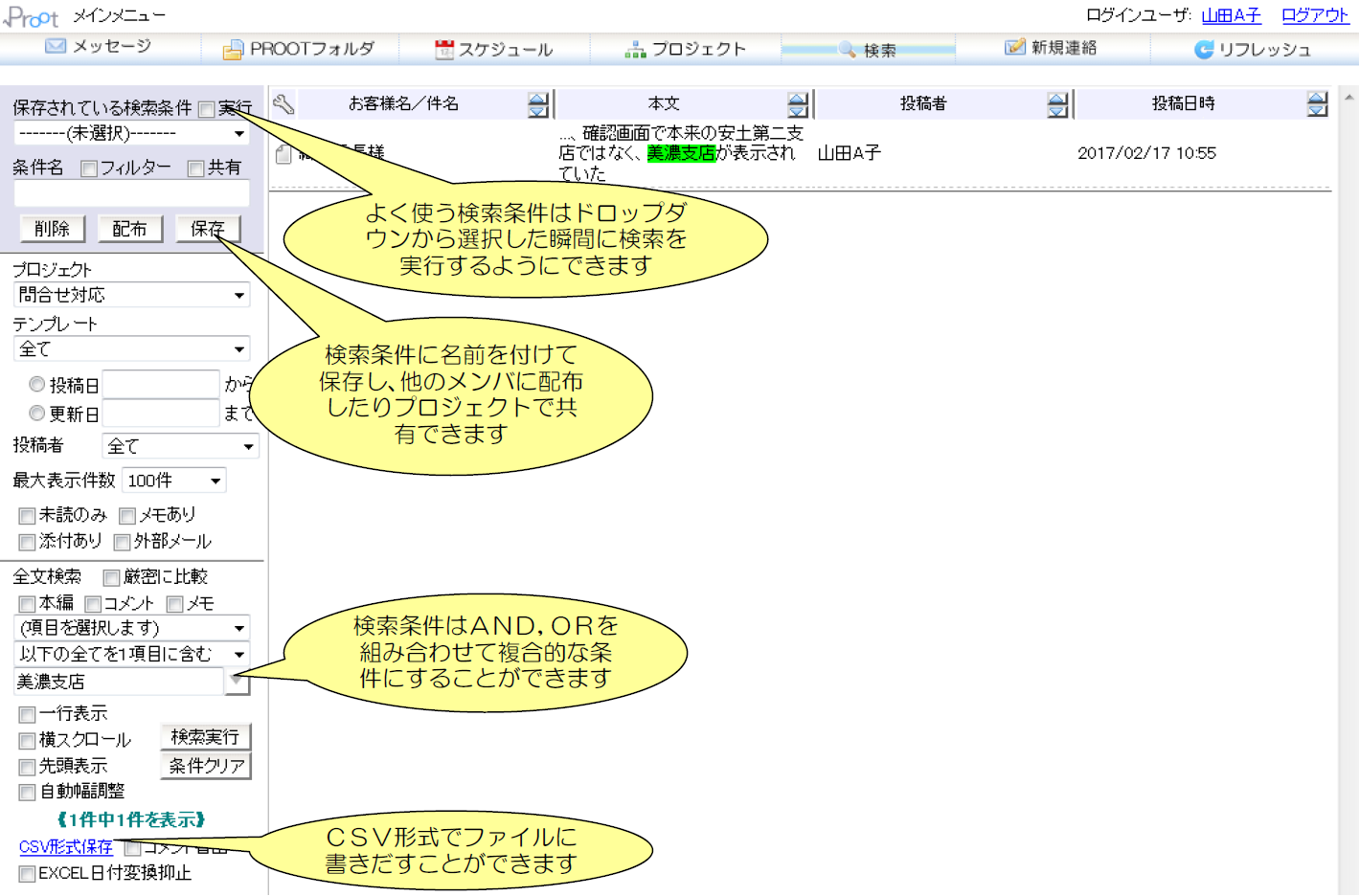Image resolution: width=1360 pixels, height=896 pixels.
Task: Click the 【1件中1件を表示】 status text
Action: click(131, 820)
